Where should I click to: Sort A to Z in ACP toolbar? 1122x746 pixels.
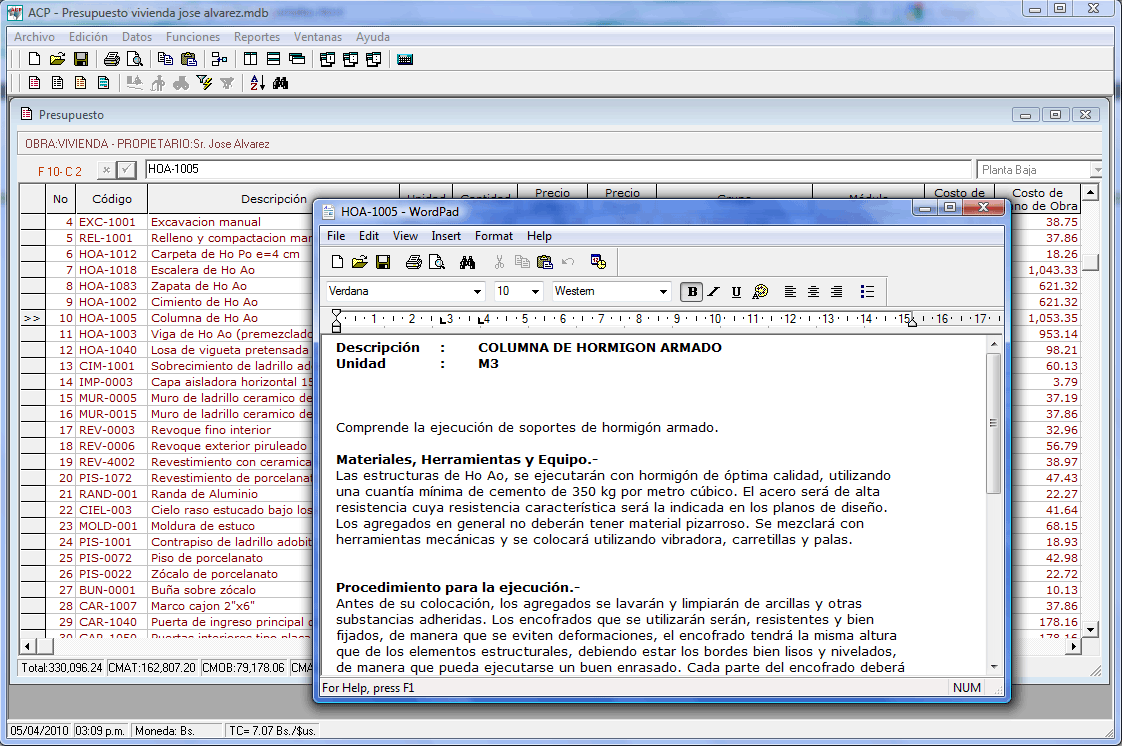(258, 83)
